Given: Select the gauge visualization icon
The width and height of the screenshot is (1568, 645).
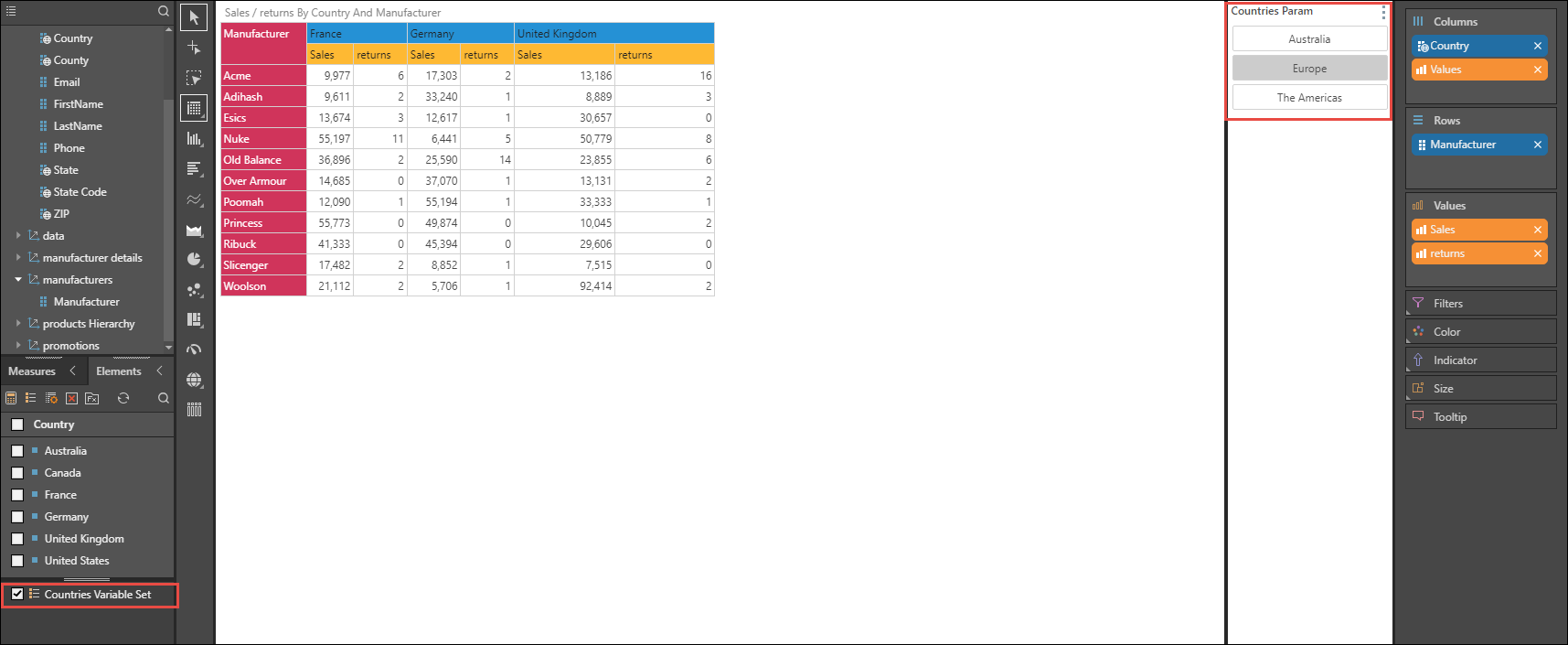Looking at the screenshot, I should (x=194, y=349).
